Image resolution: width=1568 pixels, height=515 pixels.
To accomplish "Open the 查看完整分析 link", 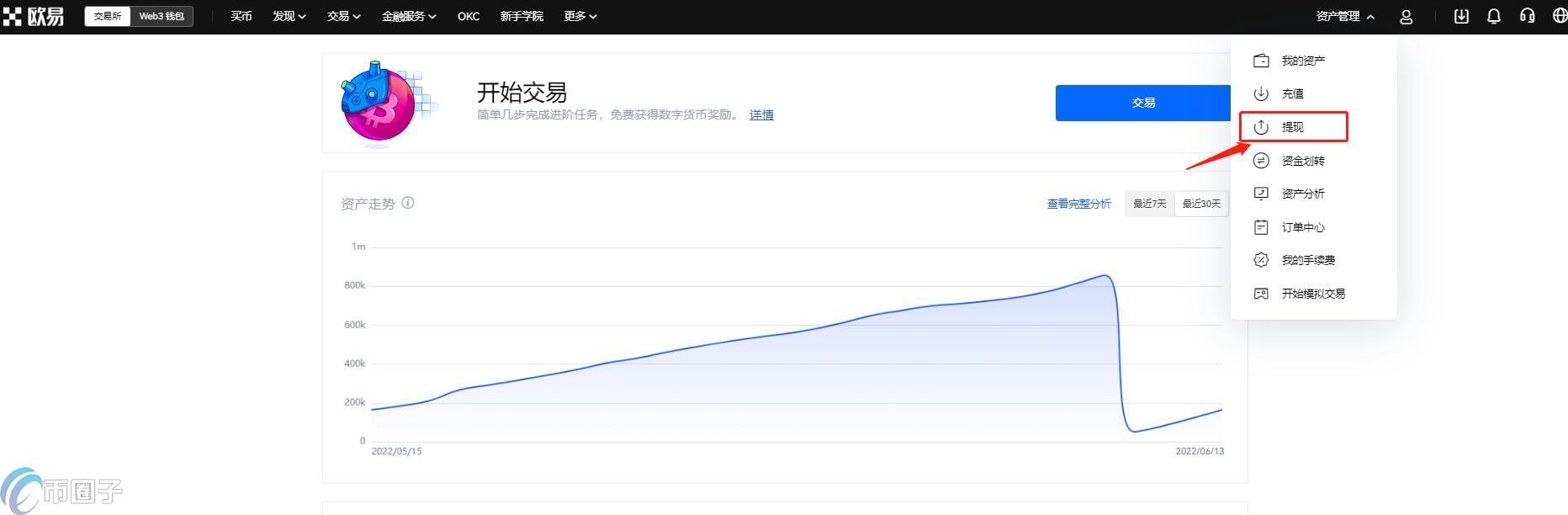I will (1078, 204).
